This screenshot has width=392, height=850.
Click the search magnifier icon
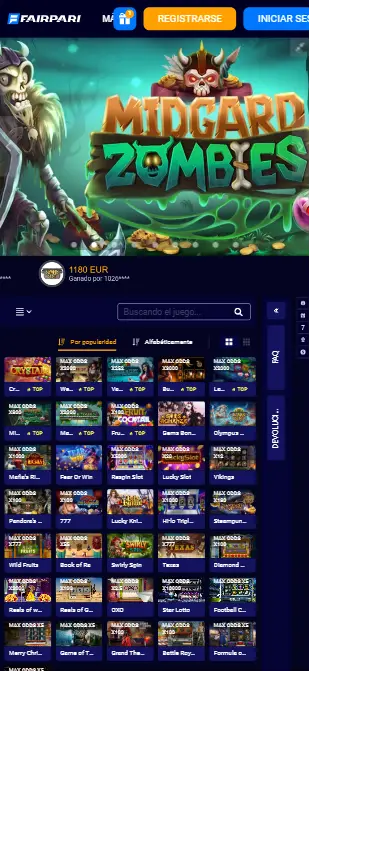[x=238, y=312]
